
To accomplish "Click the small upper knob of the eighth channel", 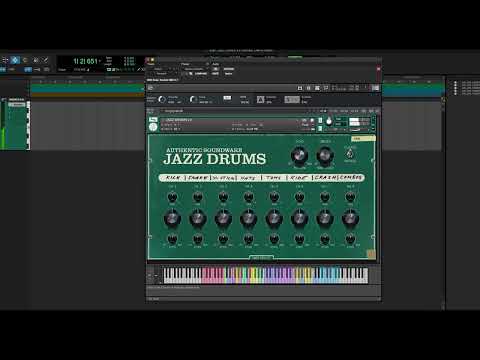I will [x=350, y=197].
